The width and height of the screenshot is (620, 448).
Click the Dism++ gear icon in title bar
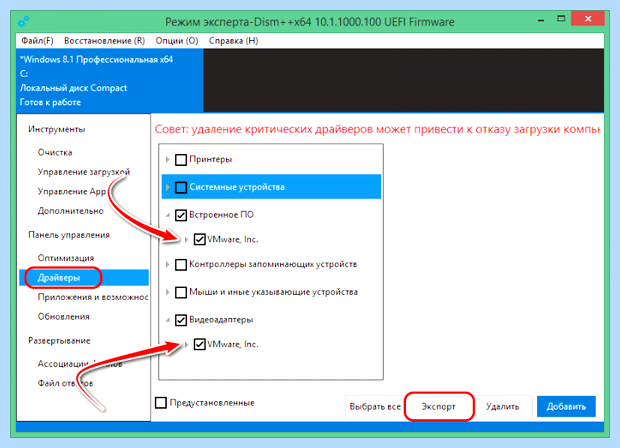(x=24, y=21)
